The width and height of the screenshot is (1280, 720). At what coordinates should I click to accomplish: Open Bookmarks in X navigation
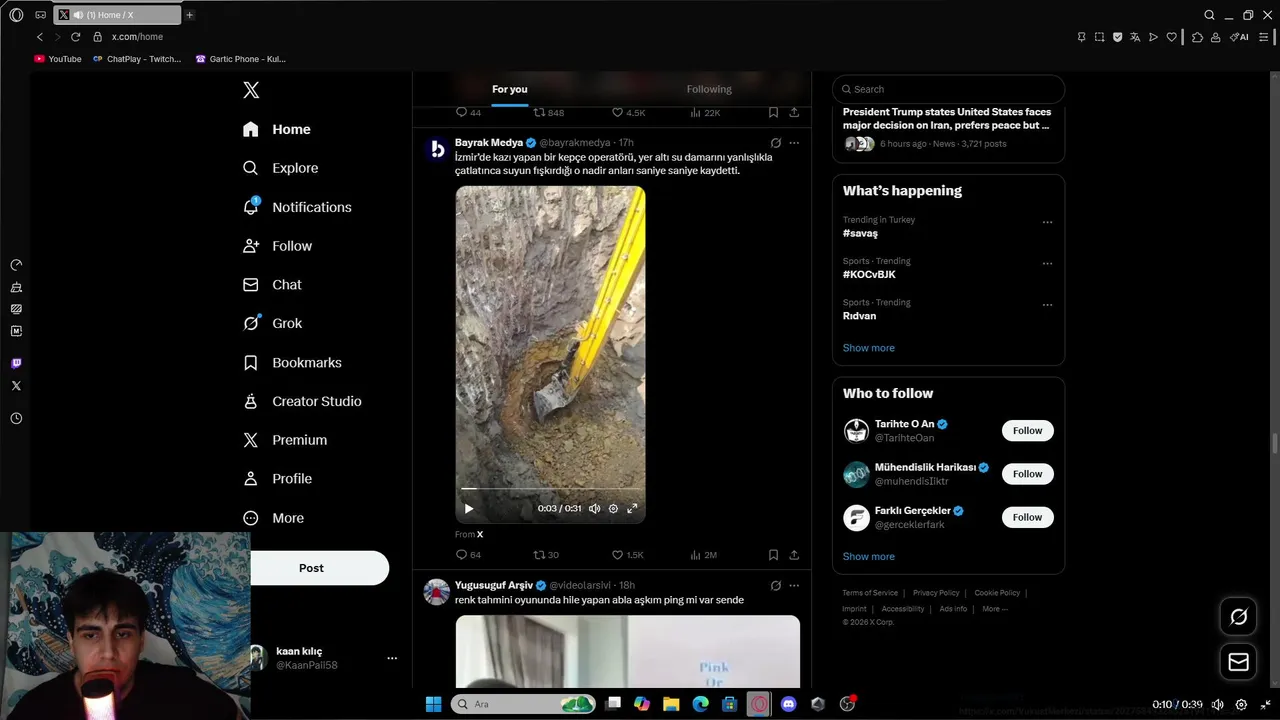pyautogui.click(x=293, y=362)
